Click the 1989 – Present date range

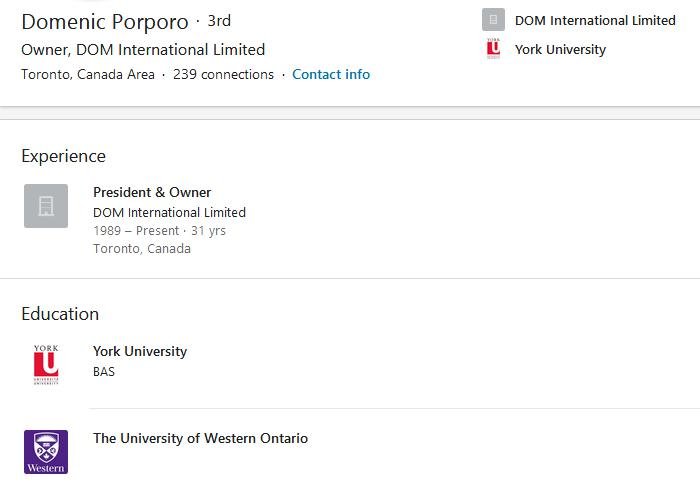(136, 231)
